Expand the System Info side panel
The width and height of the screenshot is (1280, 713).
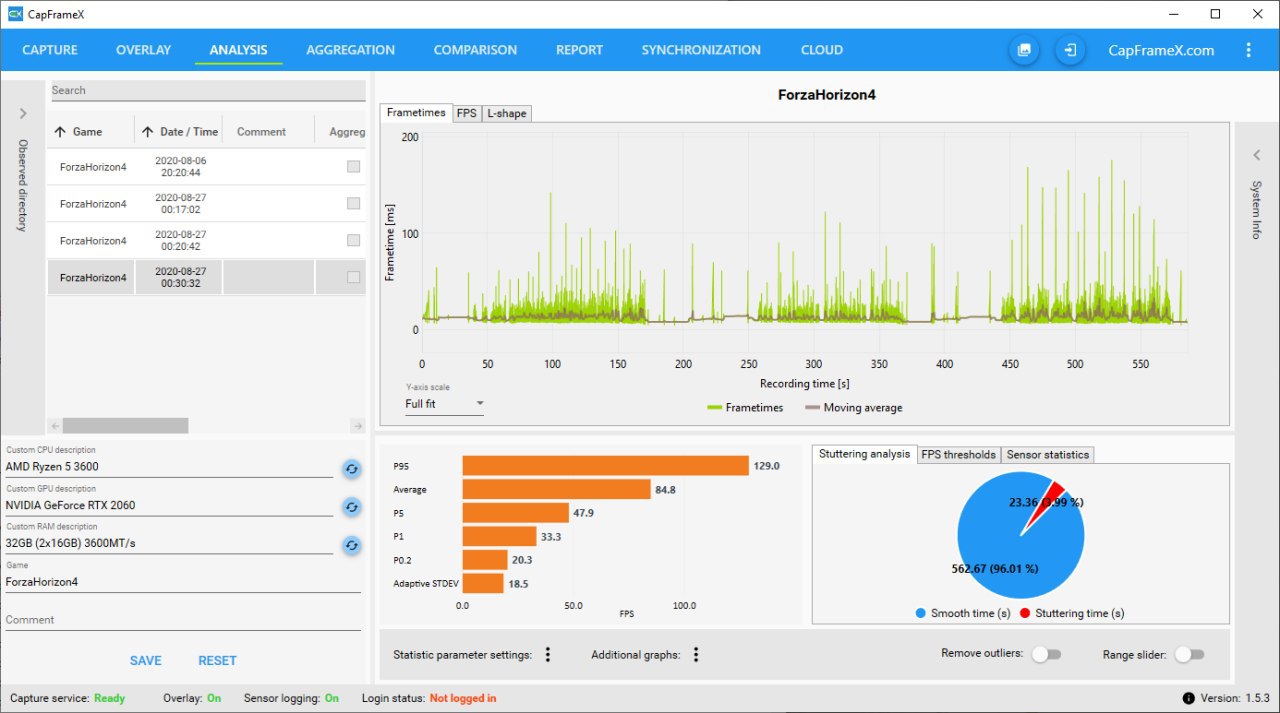pyautogui.click(x=1257, y=155)
